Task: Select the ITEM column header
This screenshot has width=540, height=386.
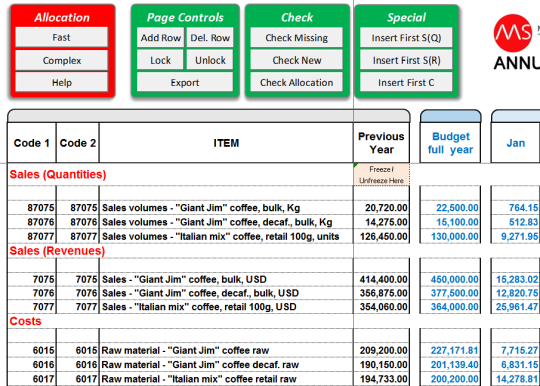Action: click(x=226, y=143)
